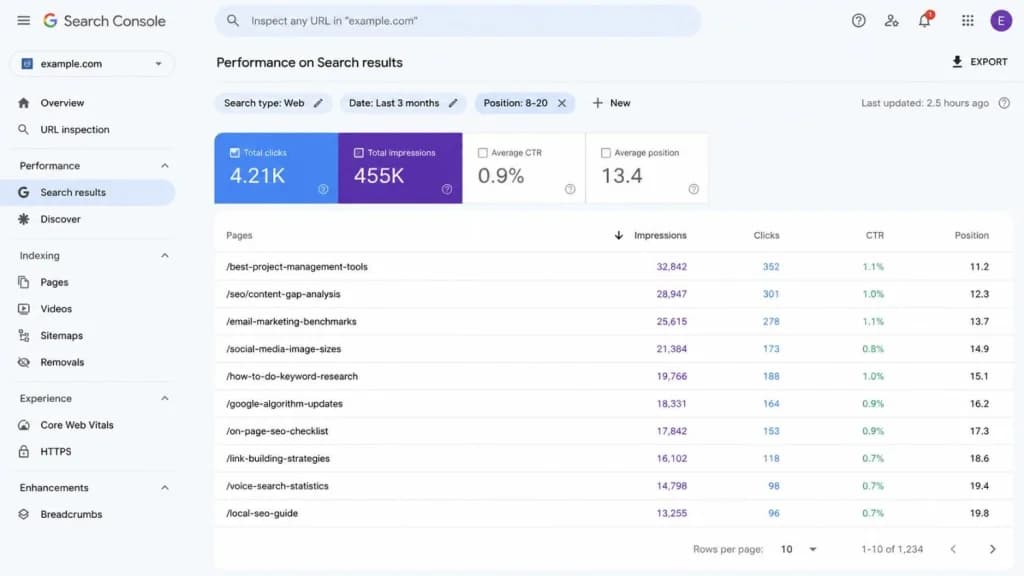
Task: Open /google-algorithm-updates page row
Action: click(x=613, y=404)
